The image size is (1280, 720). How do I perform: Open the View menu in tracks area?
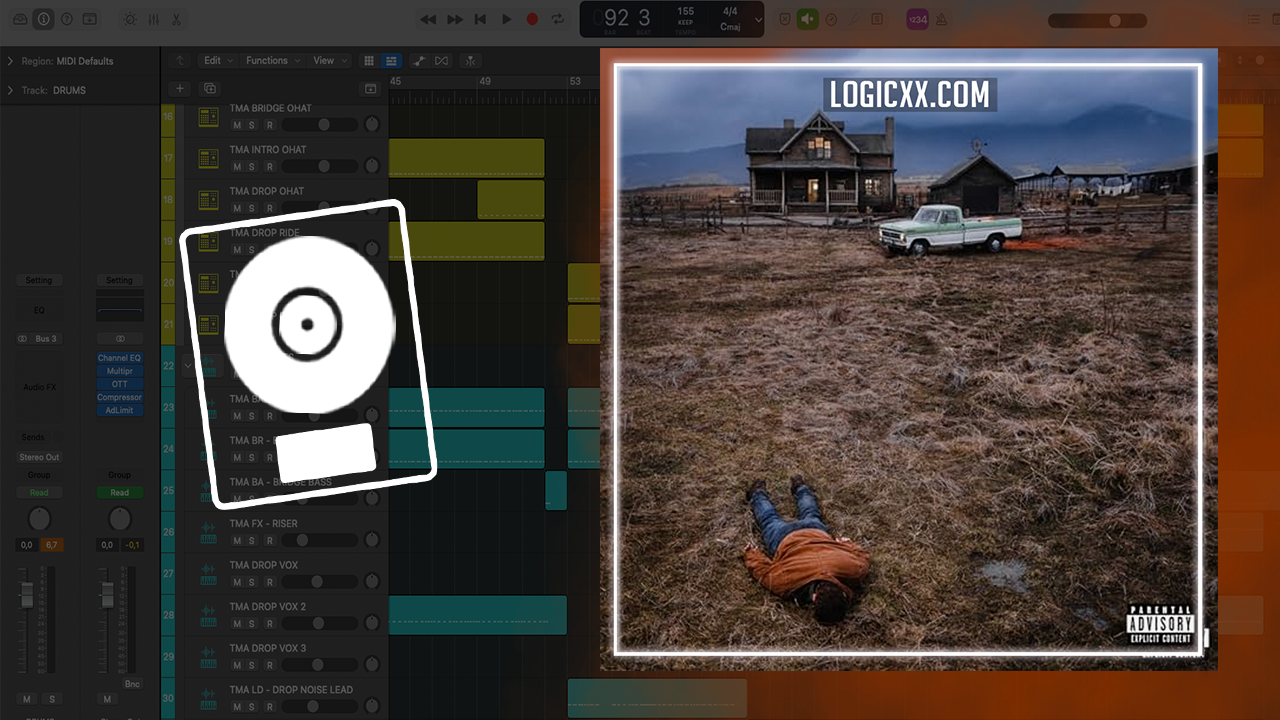pos(329,61)
